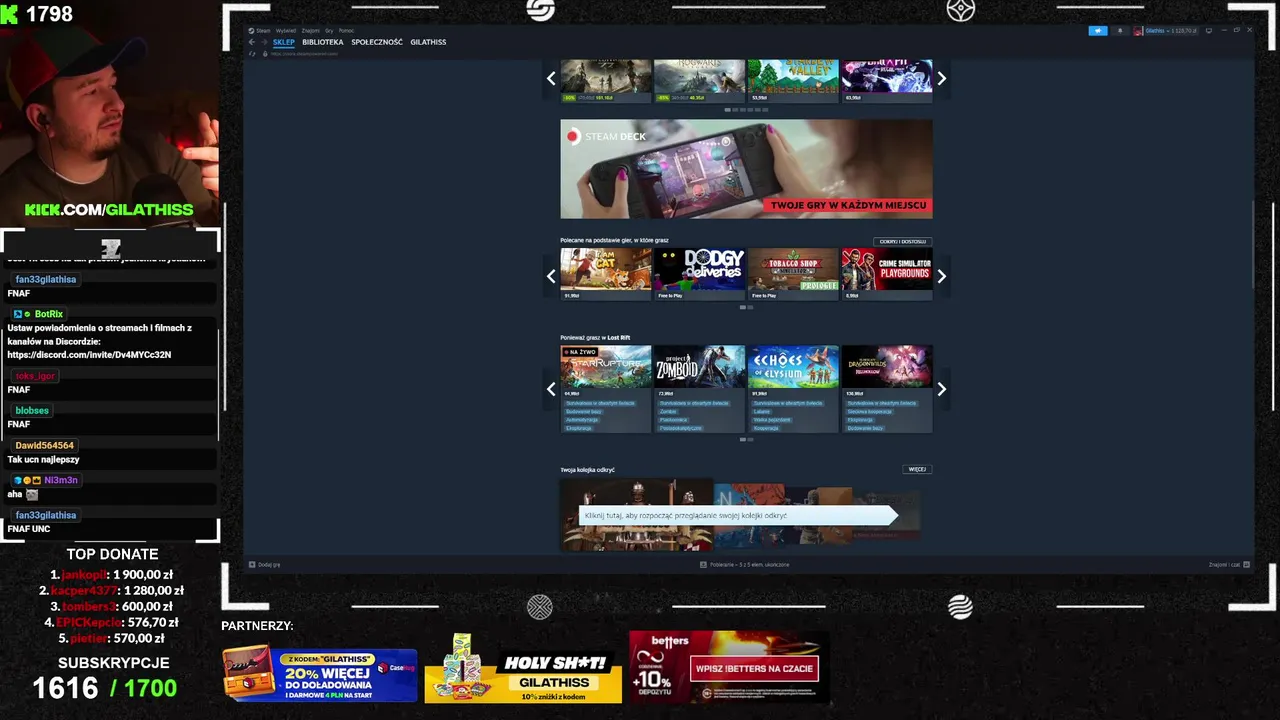Screen dimensions: 1280x720
Task: Click the Dodaj grę plus icon
Action: pos(252,564)
